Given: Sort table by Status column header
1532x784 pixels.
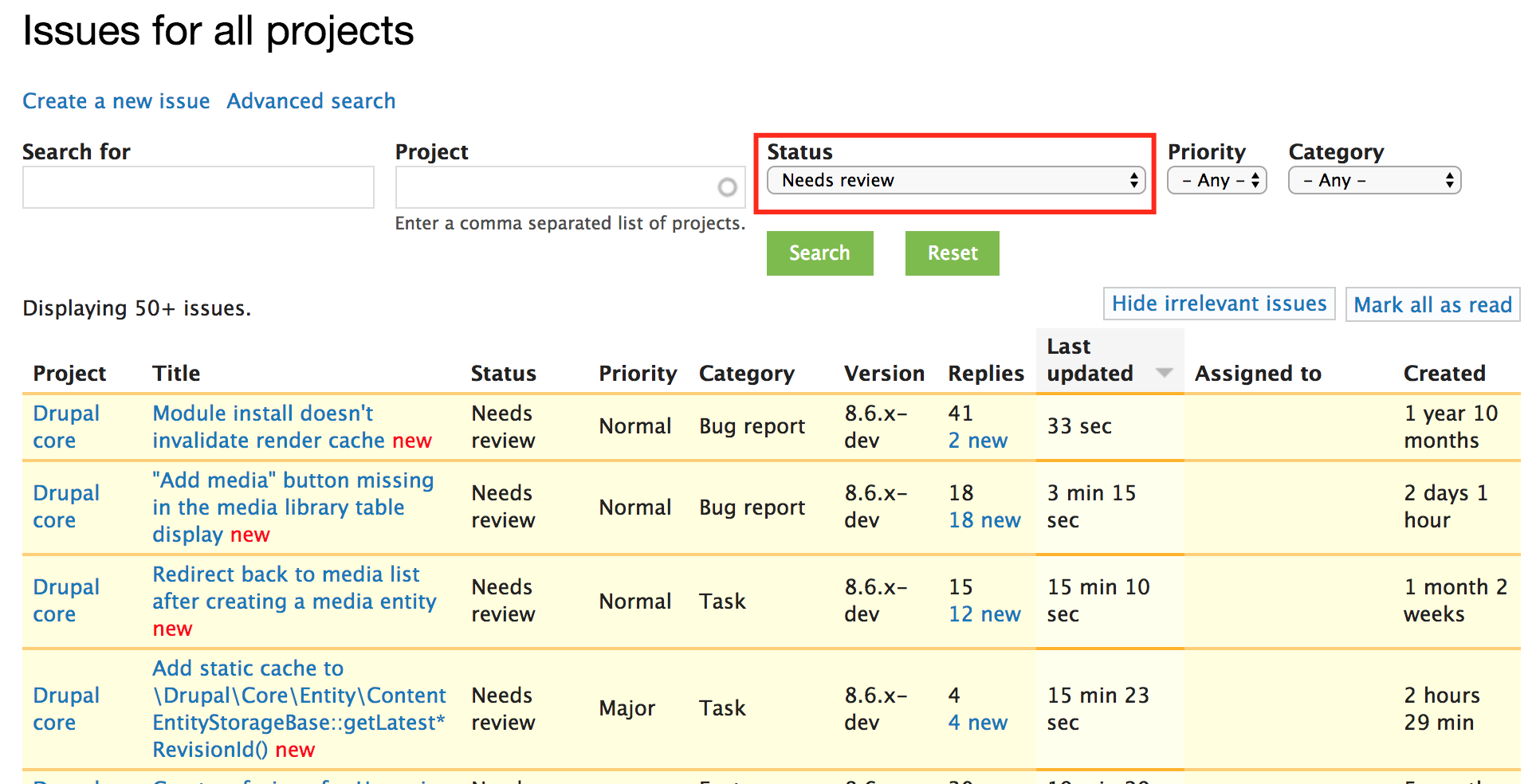Looking at the screenshot, I should (x=503, y=373).
